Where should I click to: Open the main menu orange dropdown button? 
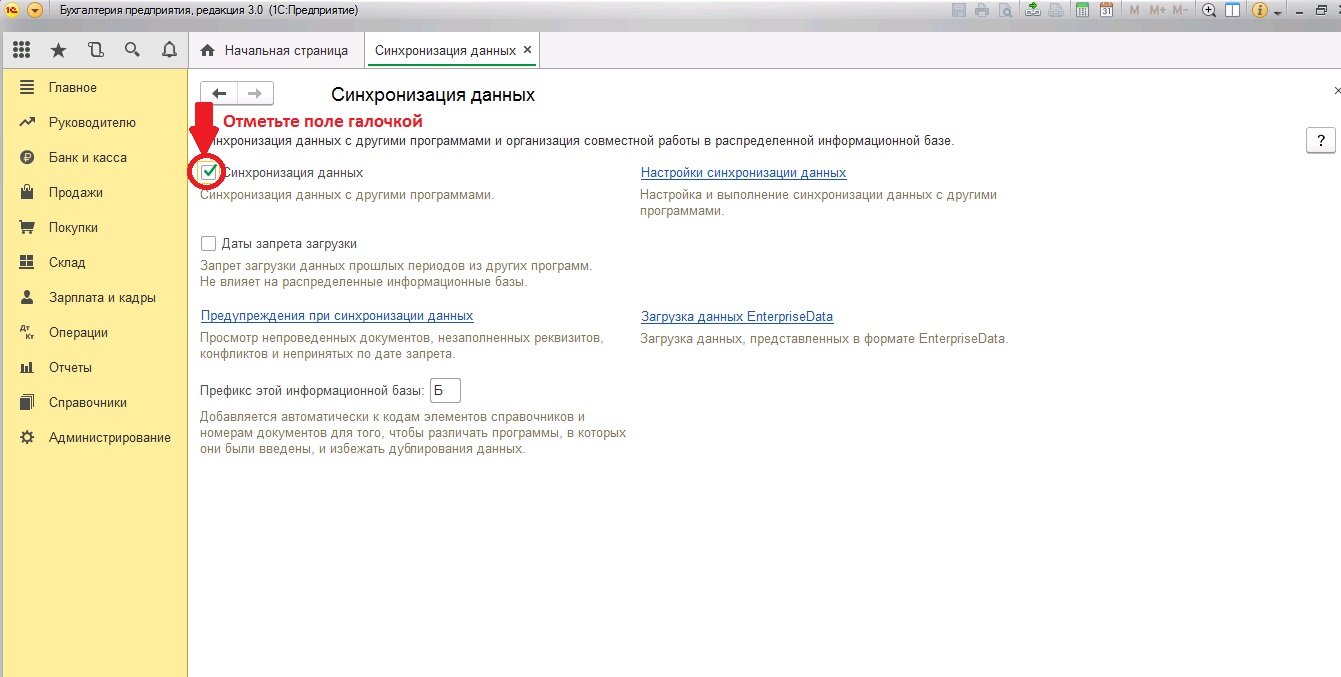pyautogui.click(x=35, y=10)
